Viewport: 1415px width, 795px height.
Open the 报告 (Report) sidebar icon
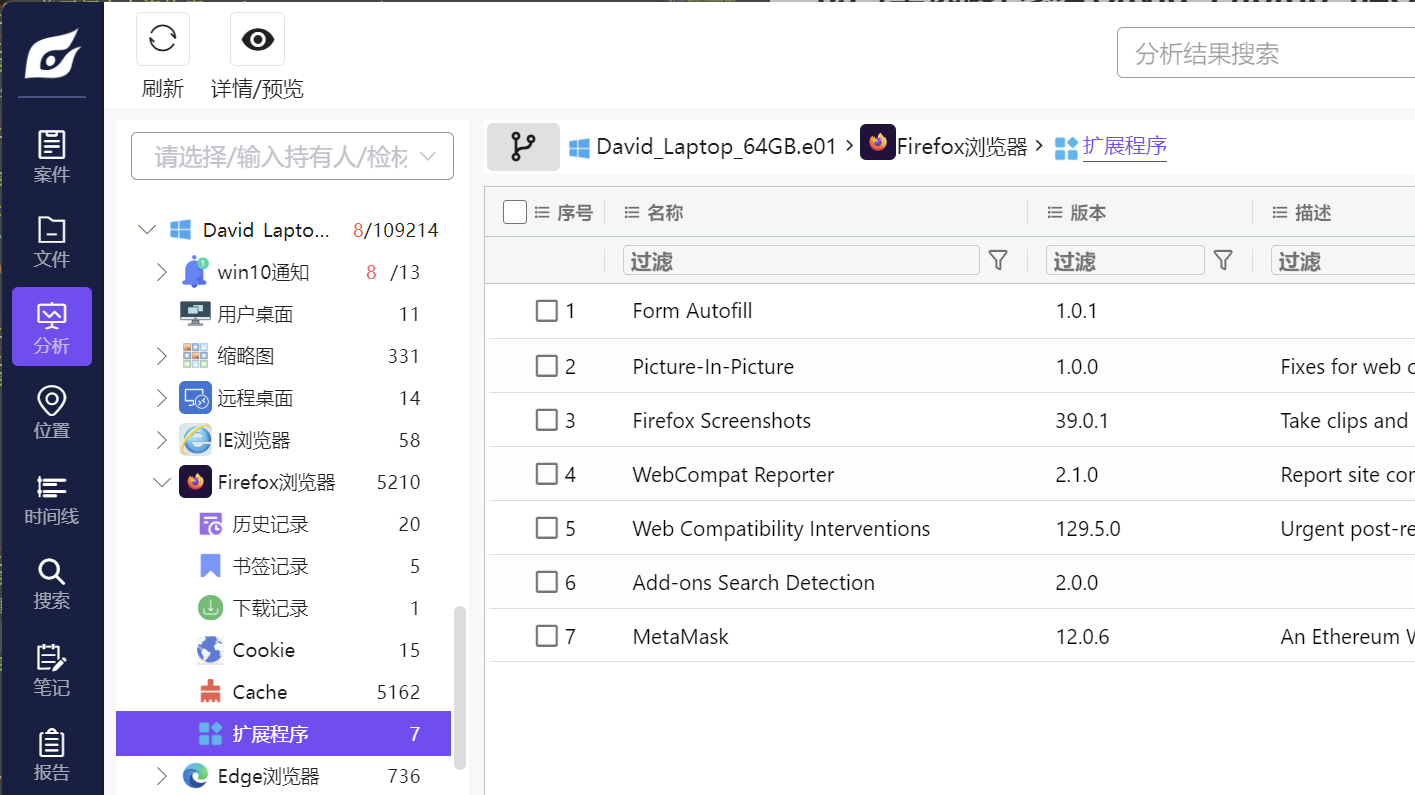click(x=52, y=755)
